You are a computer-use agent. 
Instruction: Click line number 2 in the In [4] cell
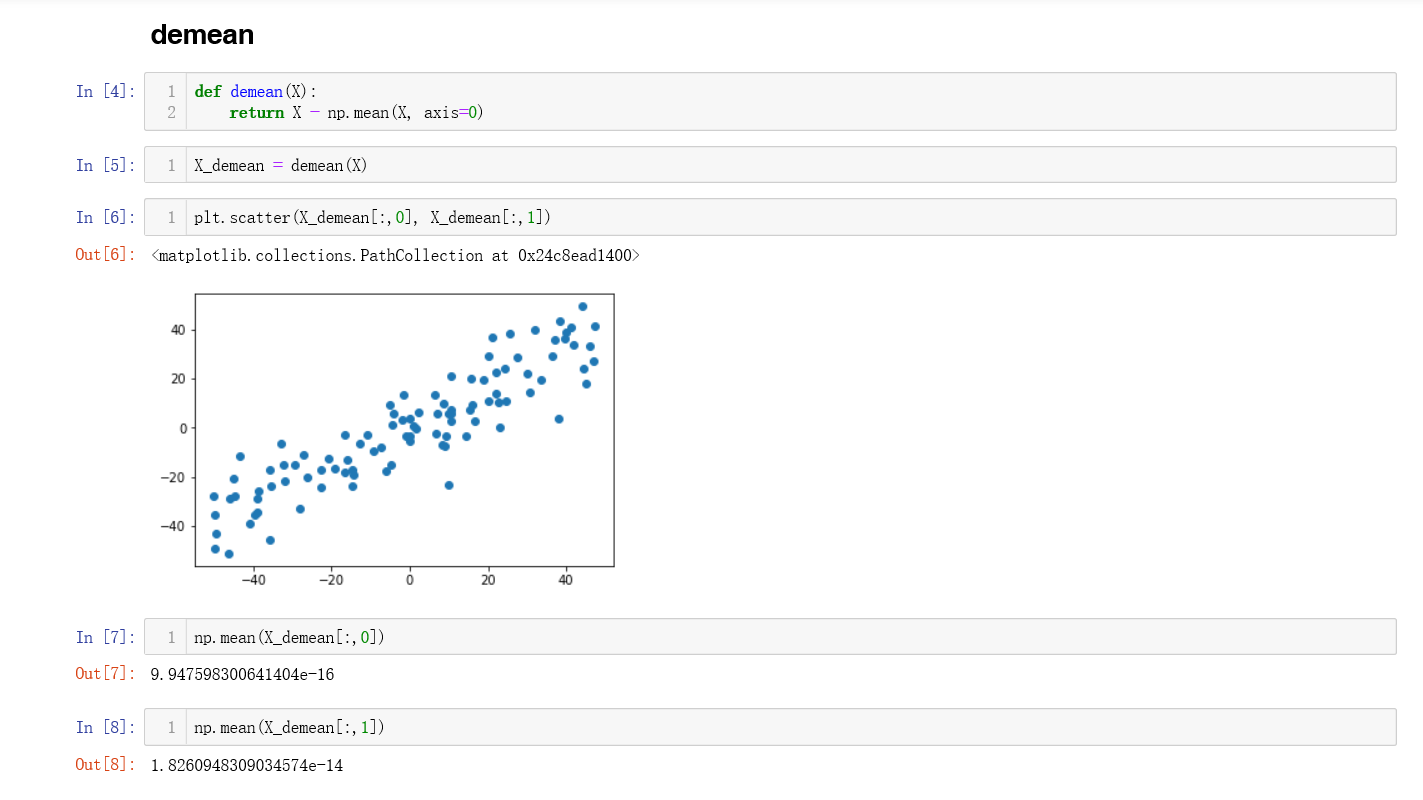click(x=171, y=113)
